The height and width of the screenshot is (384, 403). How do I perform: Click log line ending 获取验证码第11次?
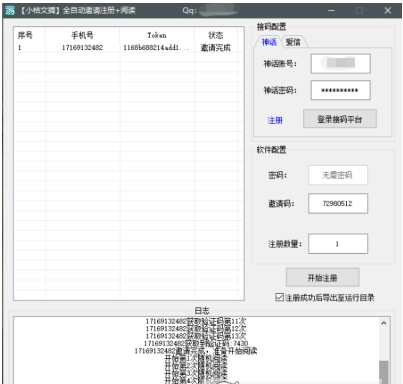pyautogui.click(x=196, y=321)
